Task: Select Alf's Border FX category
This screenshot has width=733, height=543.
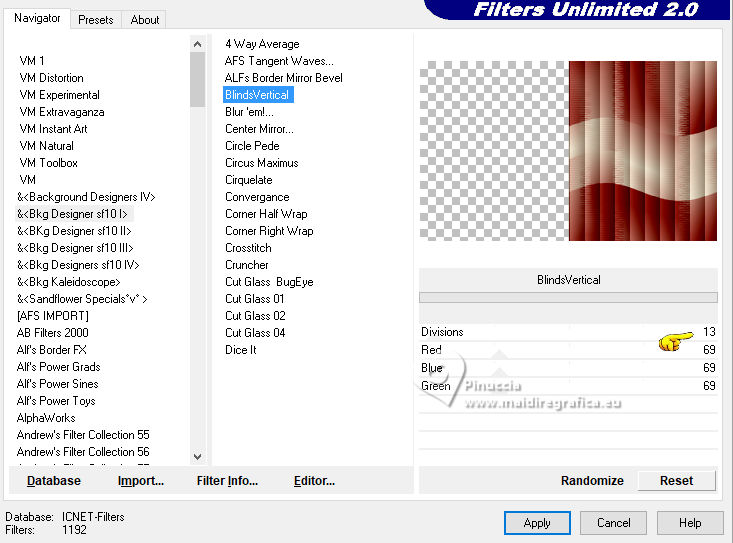Action: pos(51,350)
